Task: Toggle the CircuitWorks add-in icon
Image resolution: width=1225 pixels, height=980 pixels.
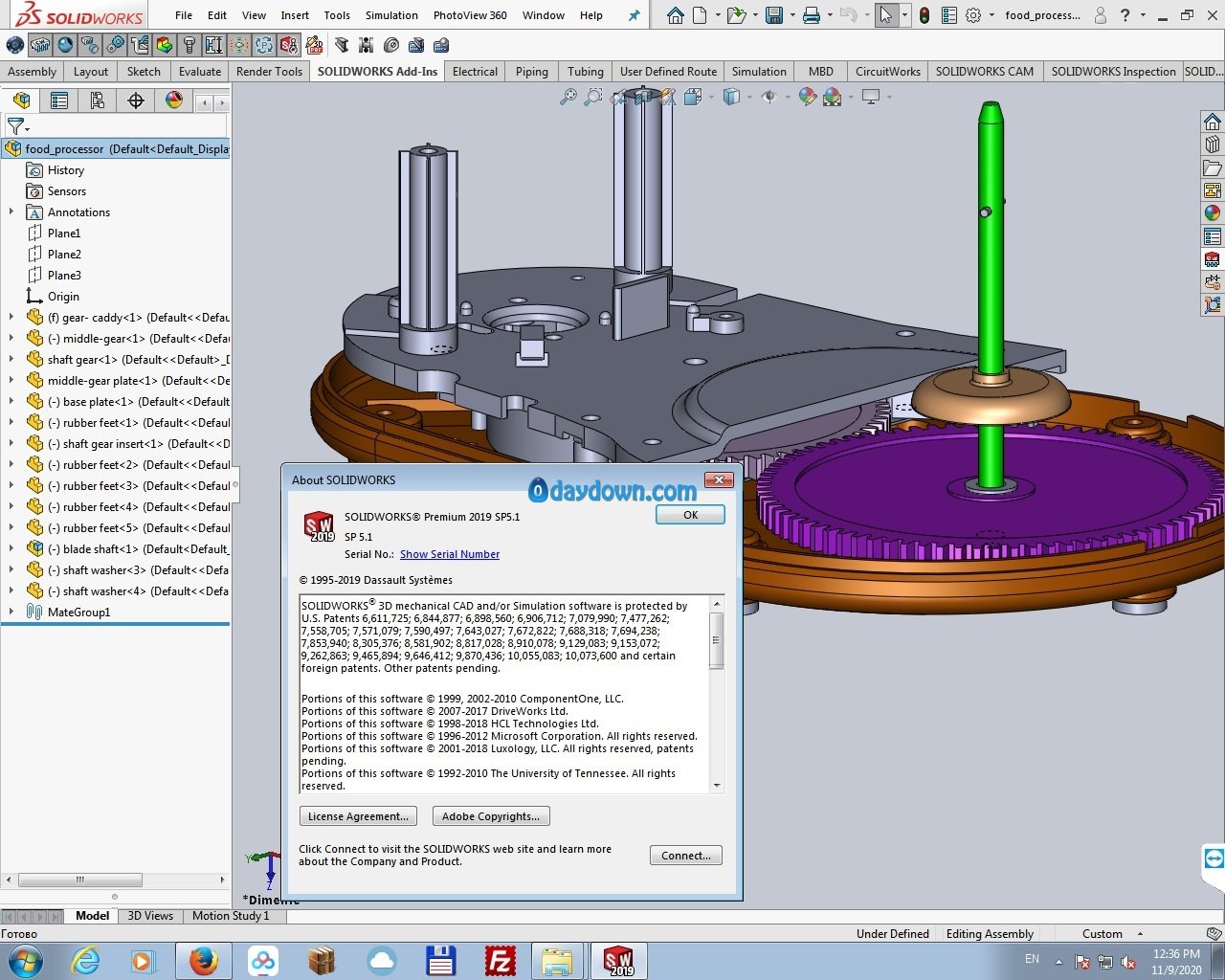Action: coord(40,45)
